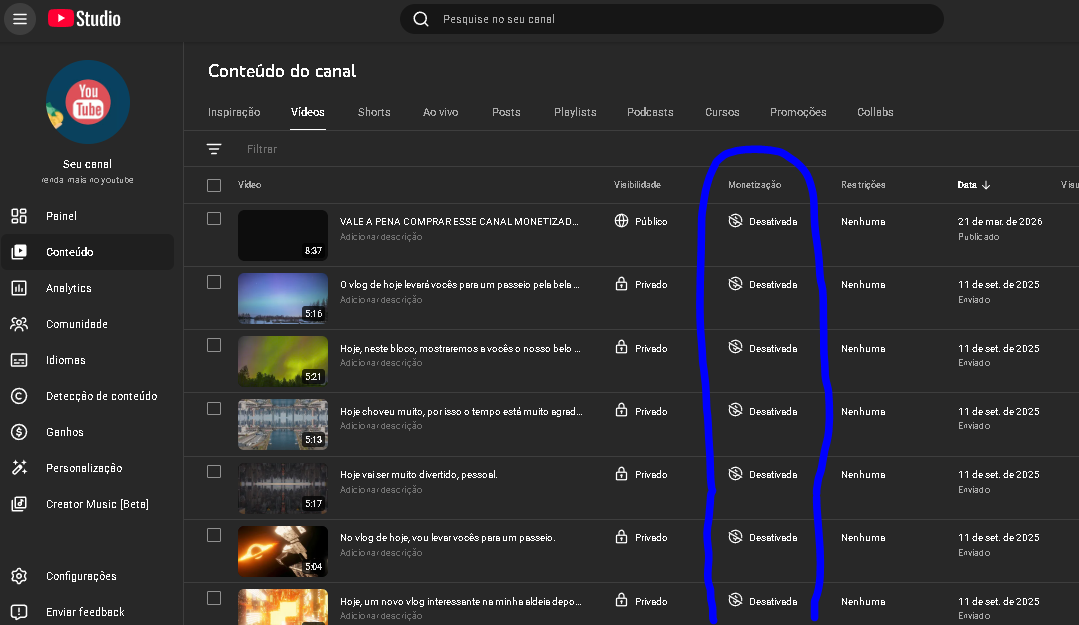Click Enviar feedback link
Screen dimensions: 1079x625
[85, 612]
